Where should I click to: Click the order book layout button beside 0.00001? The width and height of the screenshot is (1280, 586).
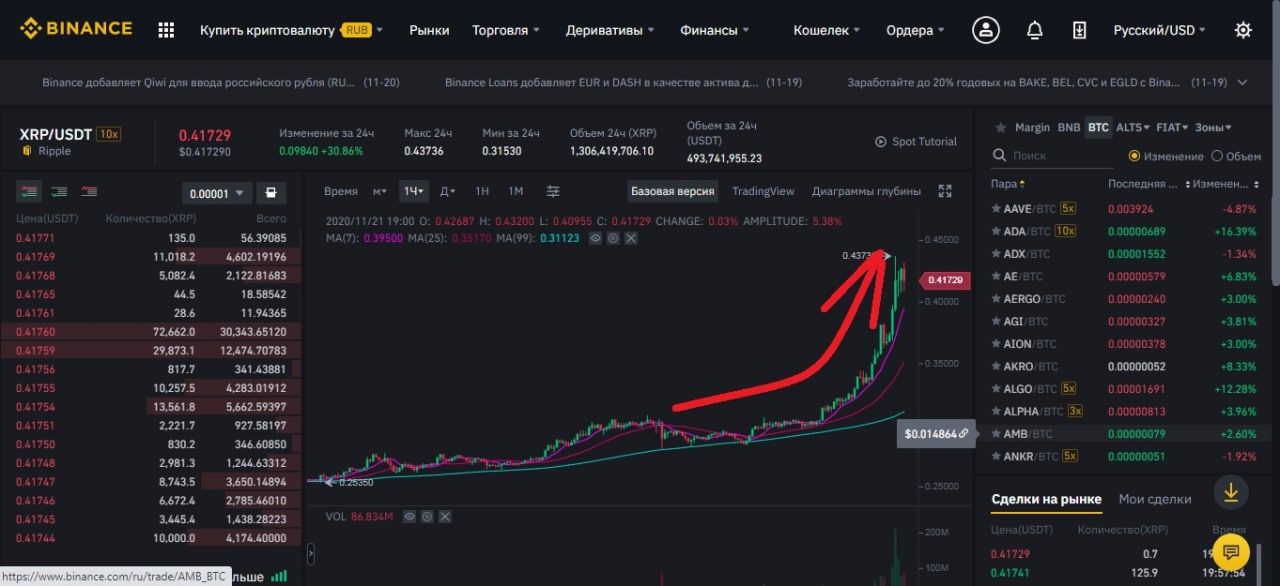pyautogui.click(x=271, y=193)
